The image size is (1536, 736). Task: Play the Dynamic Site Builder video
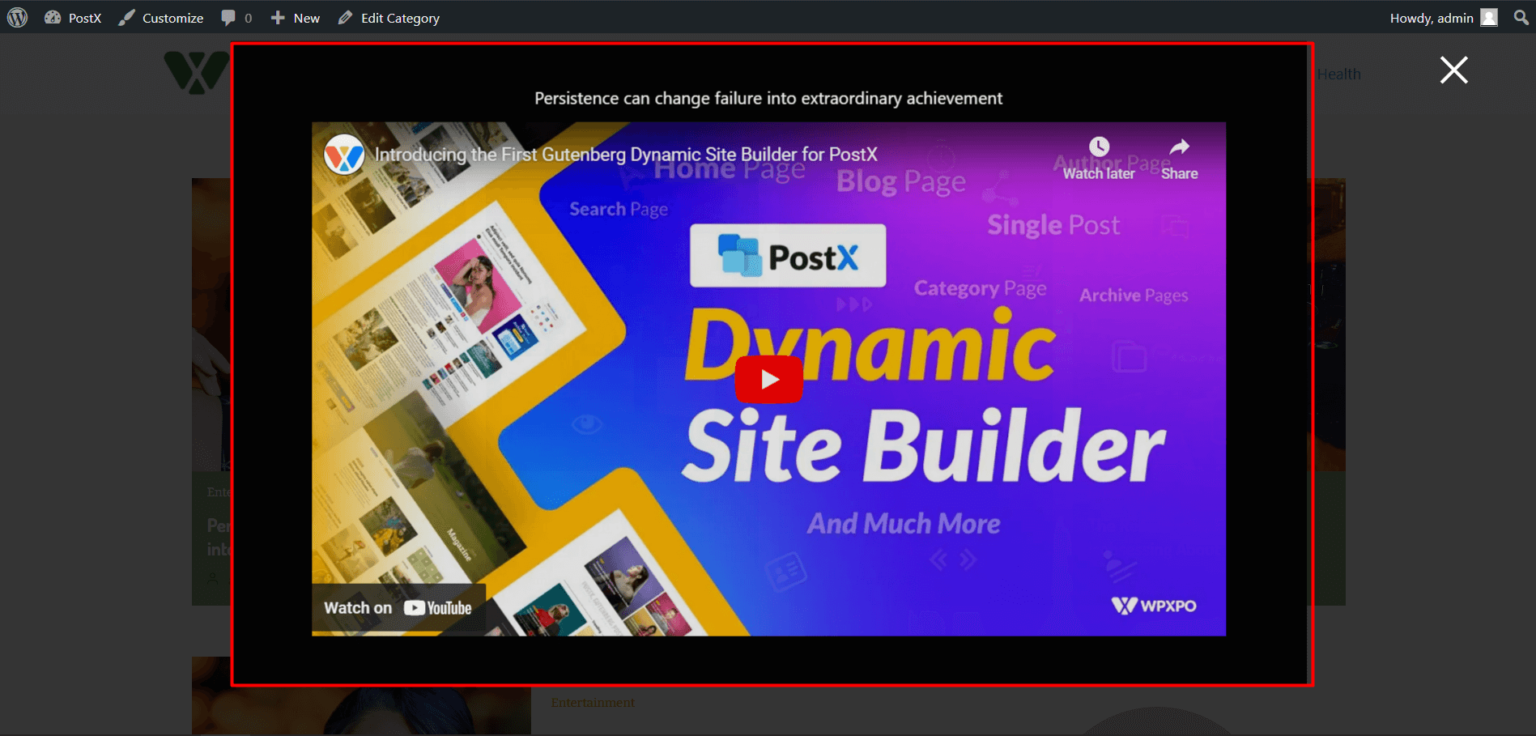click(769, 379)
